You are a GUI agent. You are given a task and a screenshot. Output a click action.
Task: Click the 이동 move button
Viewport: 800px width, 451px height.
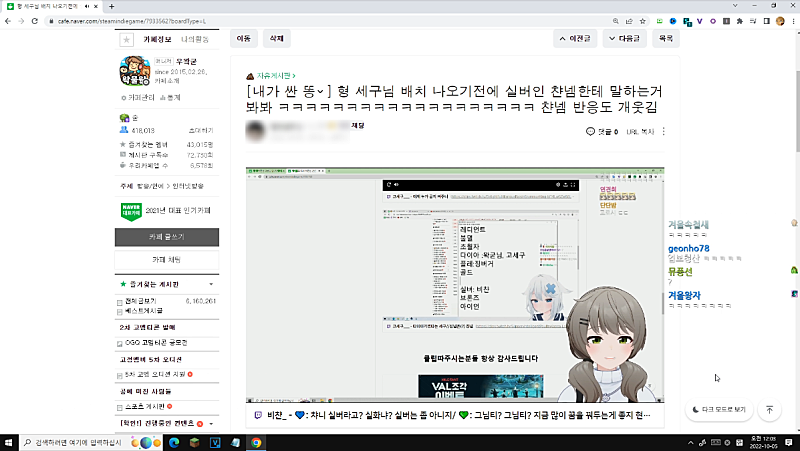[x=244, y=39]
